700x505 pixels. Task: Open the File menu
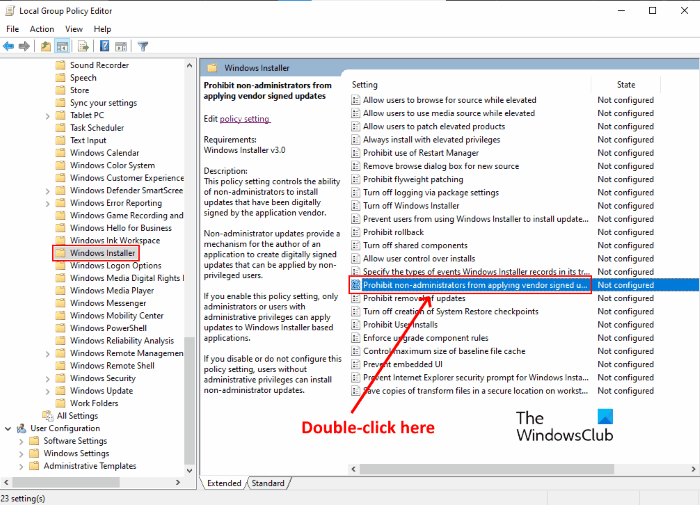(x=12, y=29)
